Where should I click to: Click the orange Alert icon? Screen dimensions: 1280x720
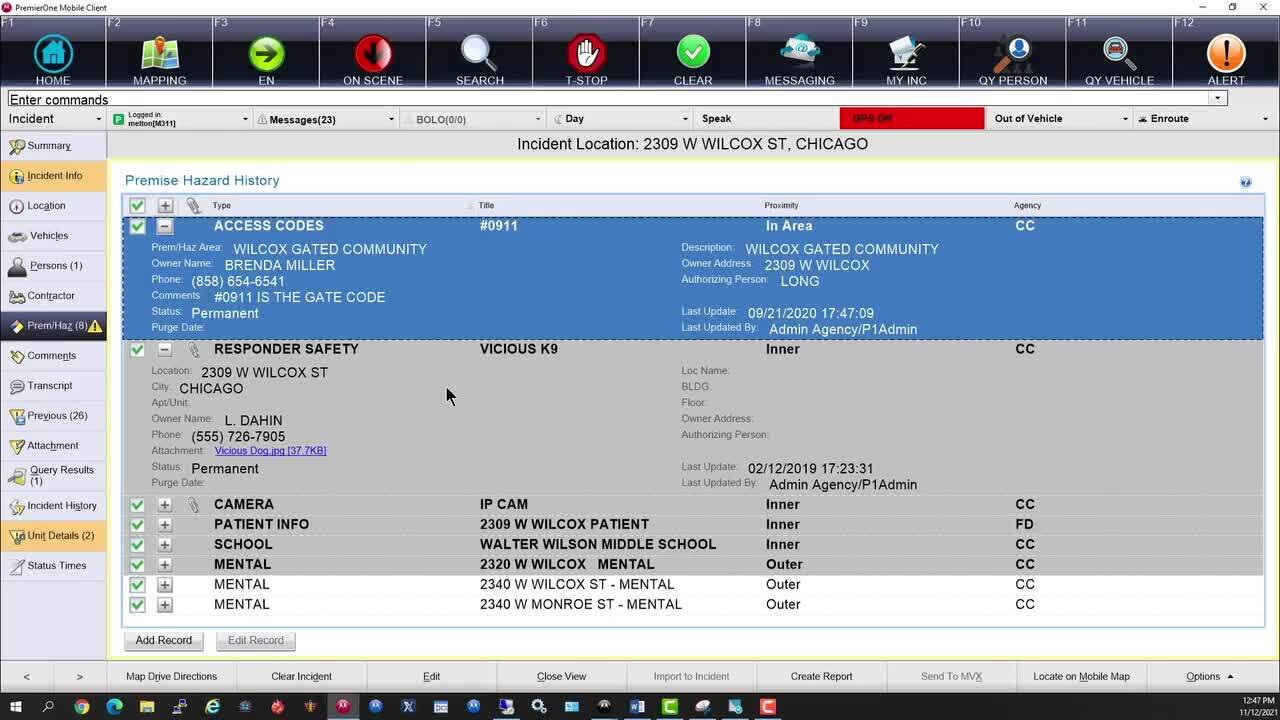[1225, 55]
